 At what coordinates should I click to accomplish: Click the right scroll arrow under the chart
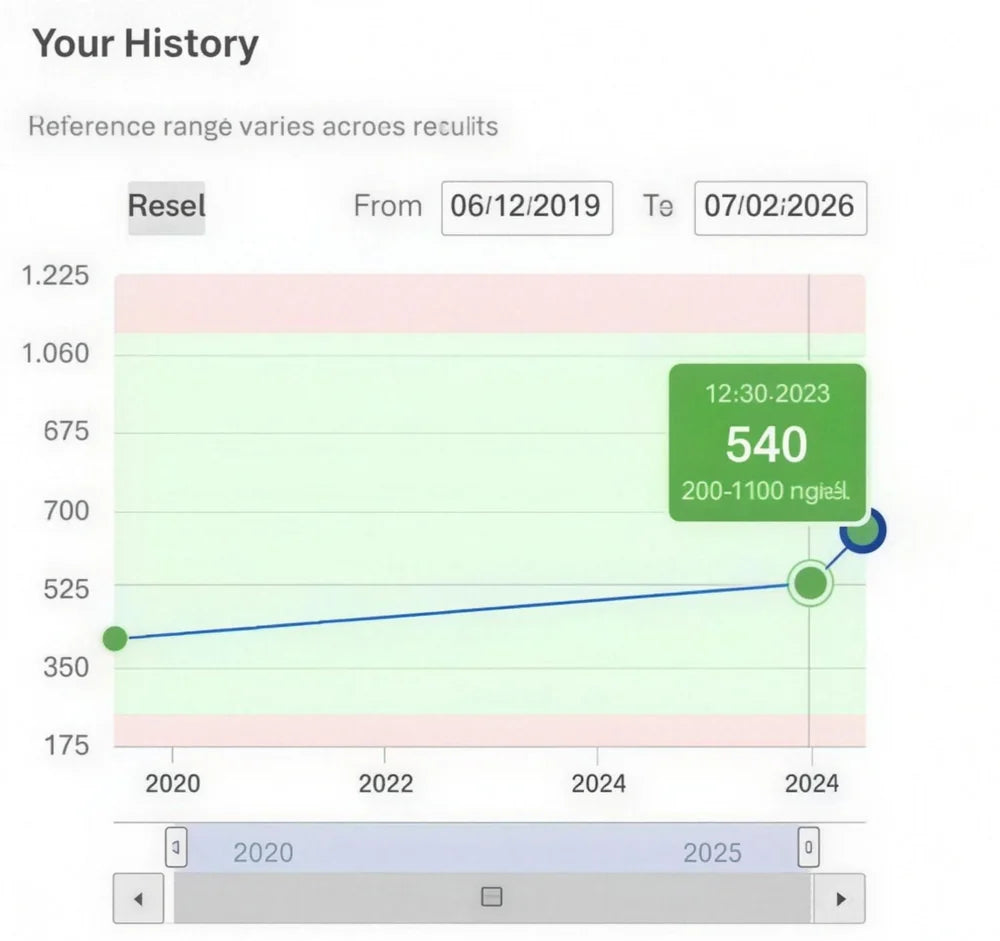tap(841, 898)
